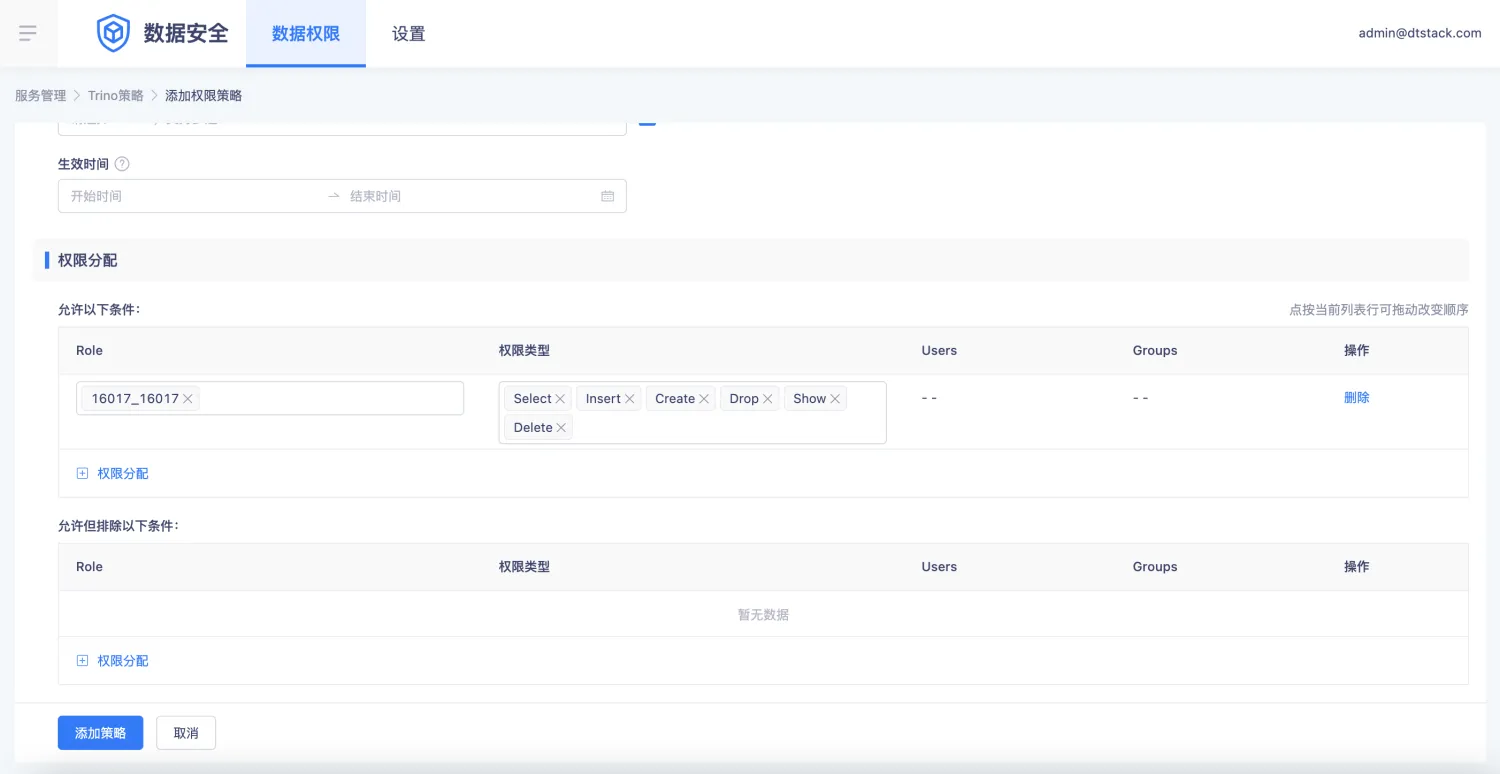The height and width of the screenshot is (774, 1500).
Task: Click the 开始时间 input field
Action: [190, 196]
